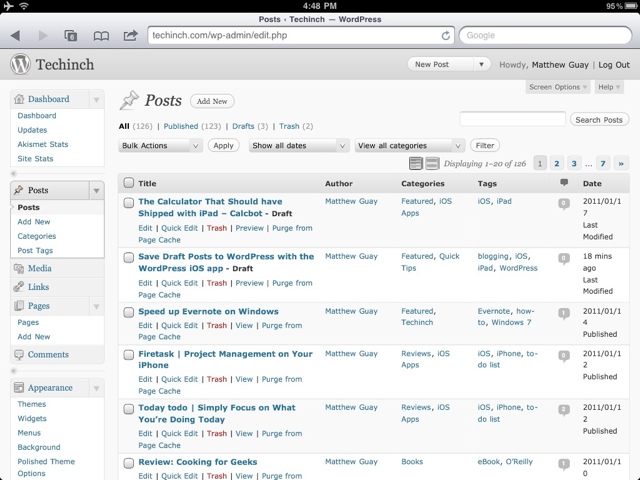Click Quick Edit for Speed up Evernote
640x480 pixels.
point(180,325)
